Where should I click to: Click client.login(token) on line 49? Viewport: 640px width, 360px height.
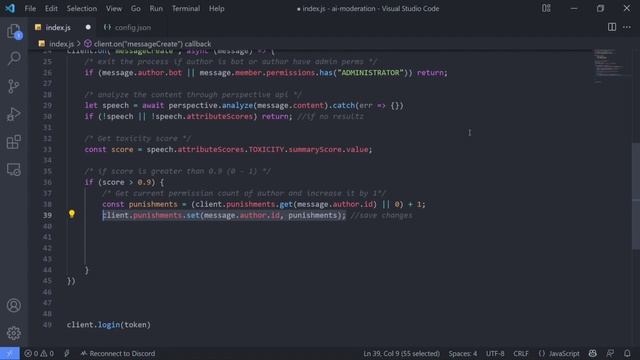[109, 325]
